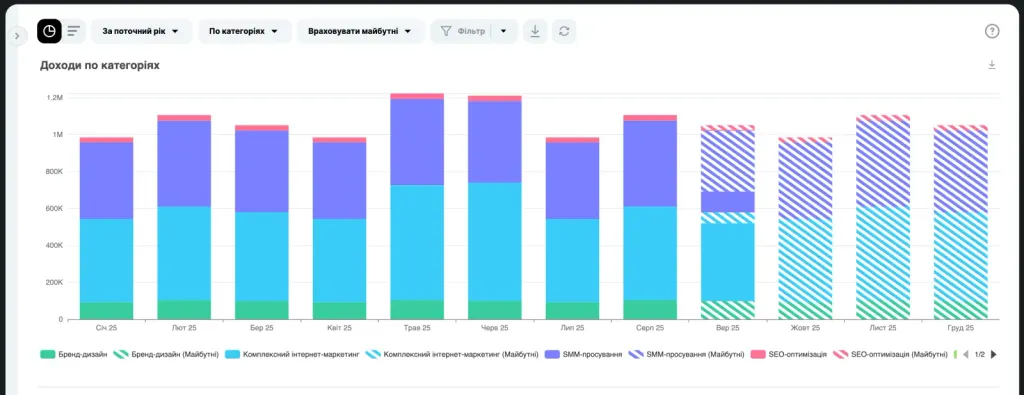Download the report via toolbar download icon

tap(535, 31)
